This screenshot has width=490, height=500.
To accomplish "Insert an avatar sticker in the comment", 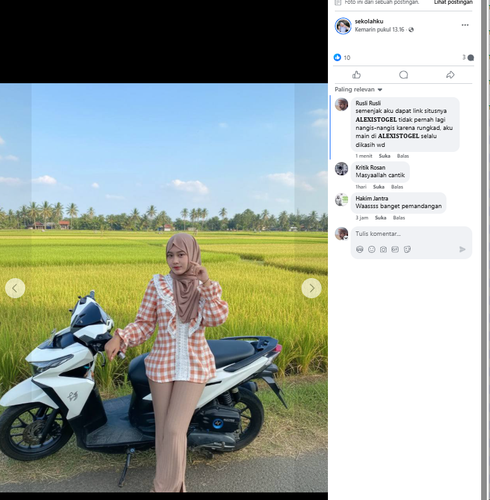I will point(360,249).
